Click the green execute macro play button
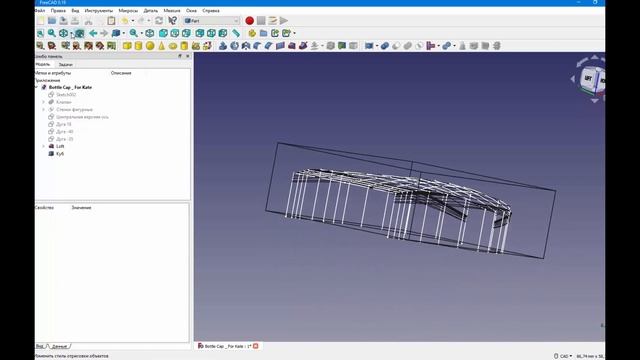 pos(284,20)
